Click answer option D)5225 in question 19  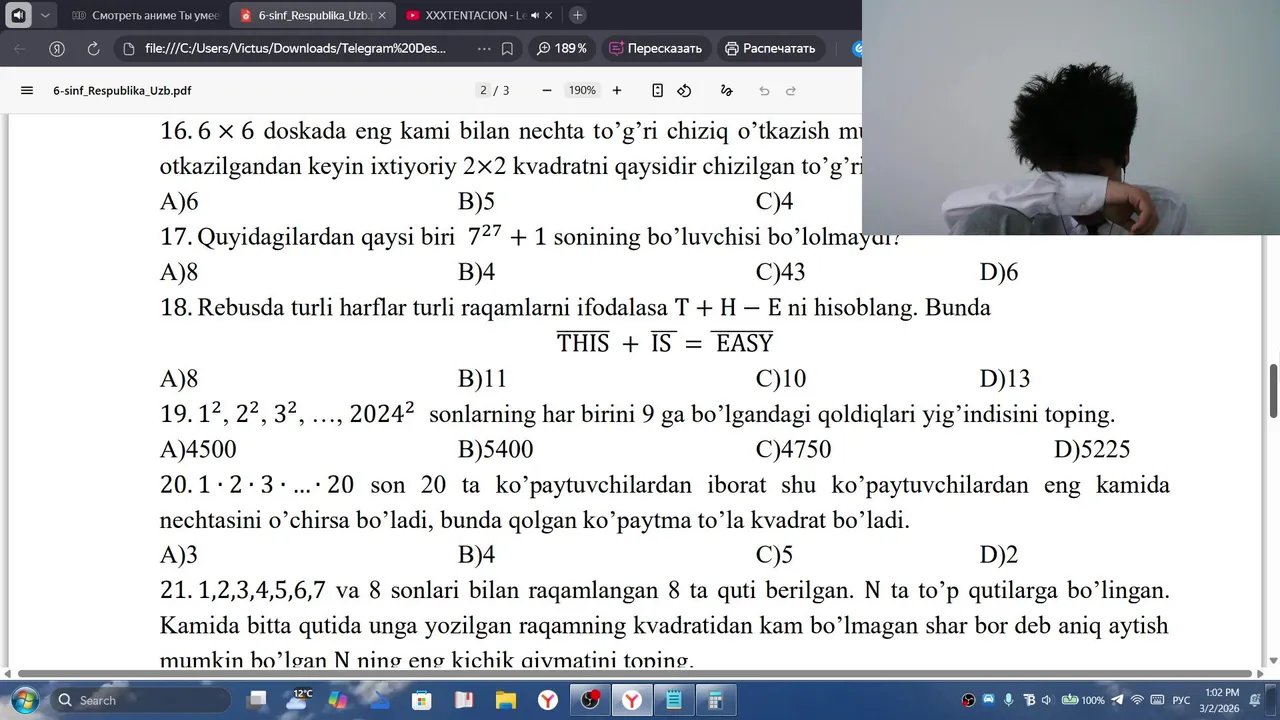[1092, 450]
